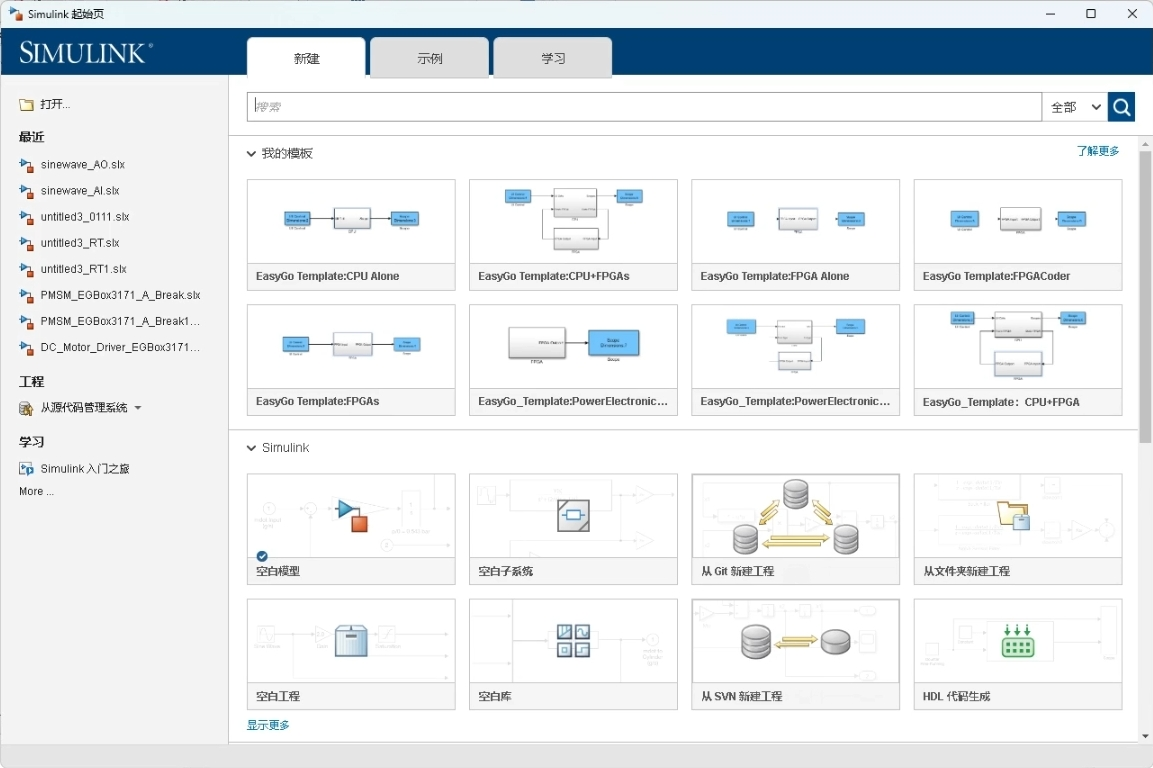Click the 显示更多 link
Viewport: 1153px width, 768px height.
click(x=268, y=725)
